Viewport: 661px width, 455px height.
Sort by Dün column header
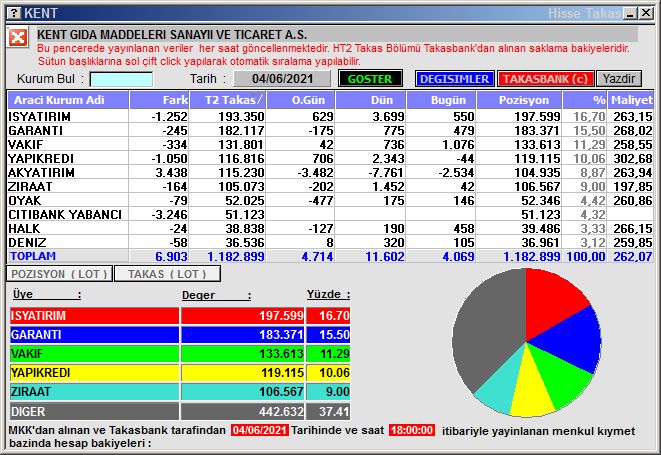[371, 100]
